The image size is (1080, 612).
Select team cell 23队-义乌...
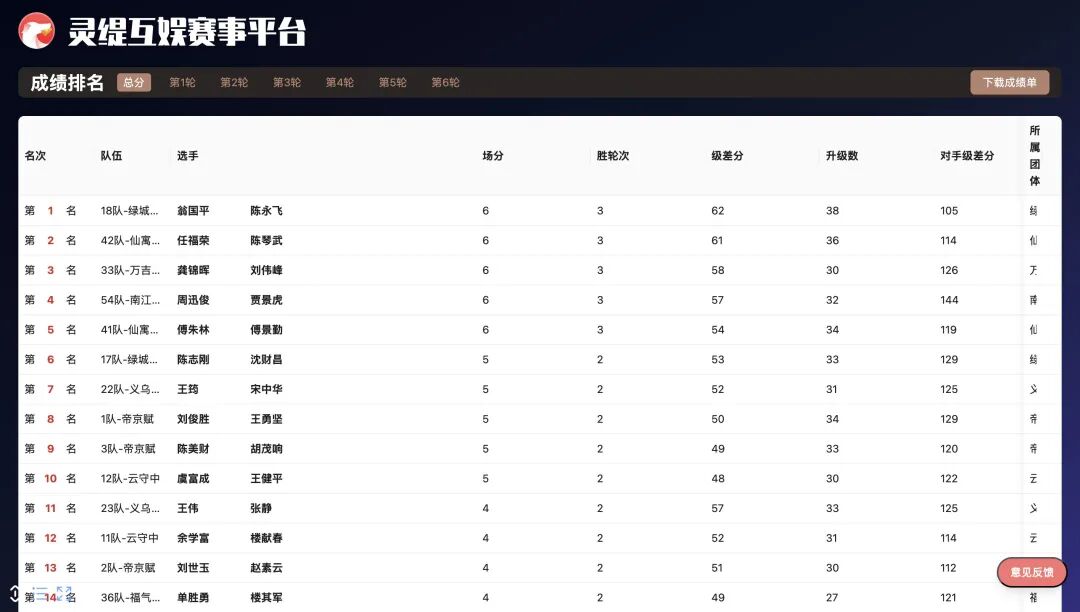point(129,508)
